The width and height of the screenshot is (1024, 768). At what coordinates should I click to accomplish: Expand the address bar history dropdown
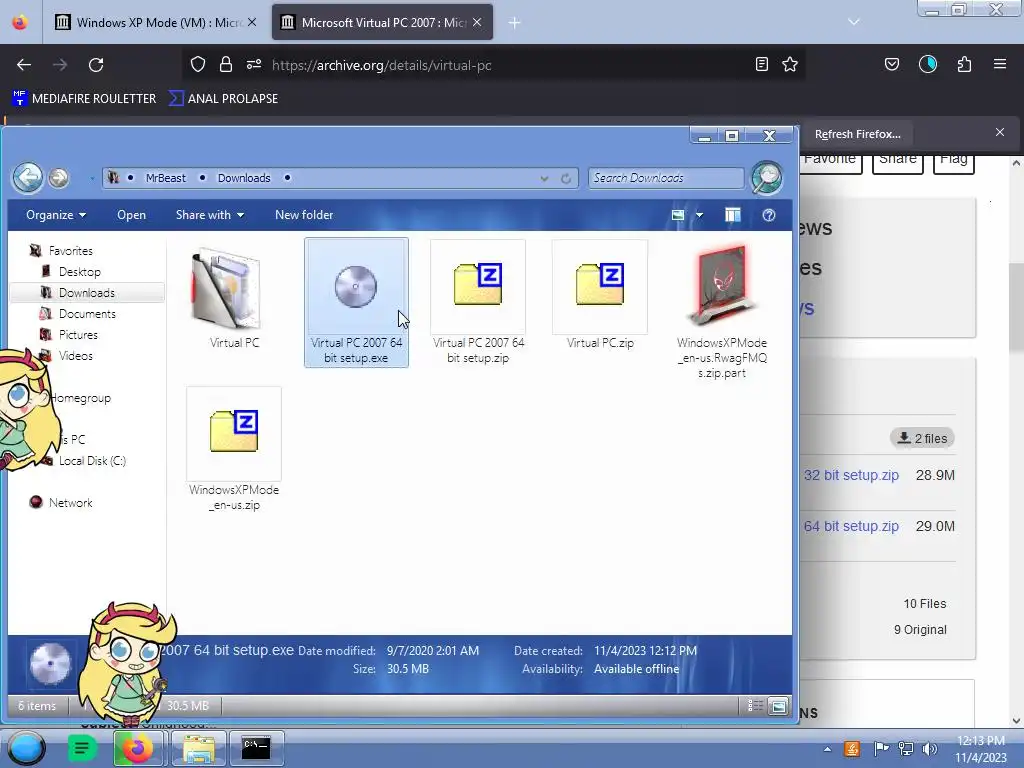[x=544, y=178]
